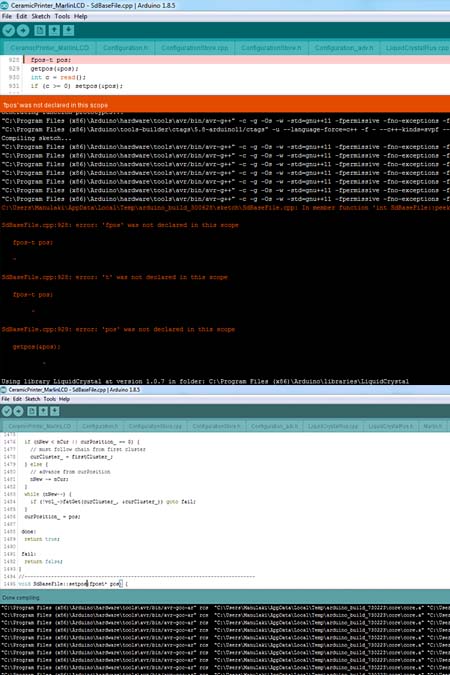
Task: Click console error "'pos' was not declared in this scope"
Action: (118, 329)
